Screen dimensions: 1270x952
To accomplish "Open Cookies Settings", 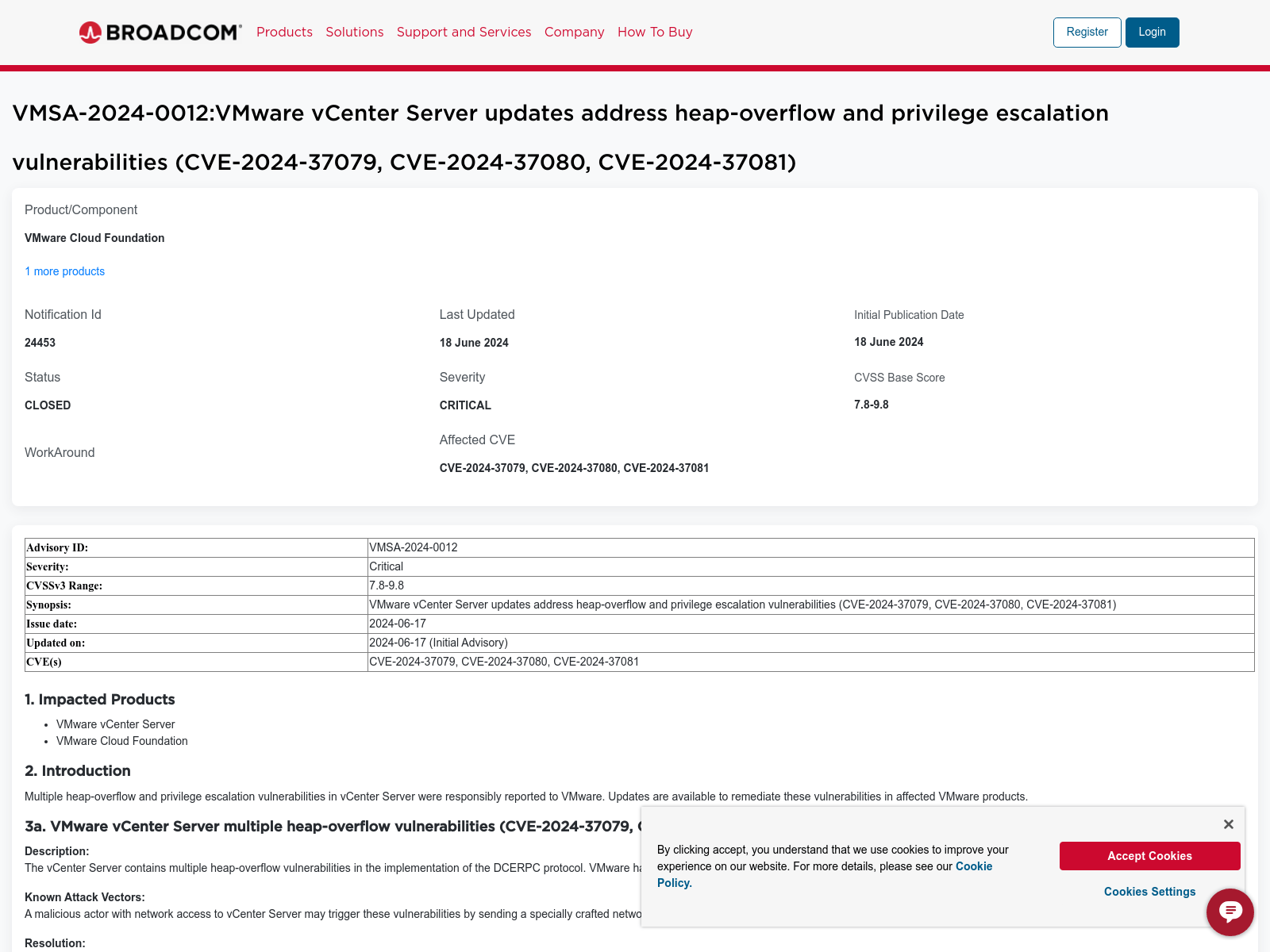I will (1150, 892).
